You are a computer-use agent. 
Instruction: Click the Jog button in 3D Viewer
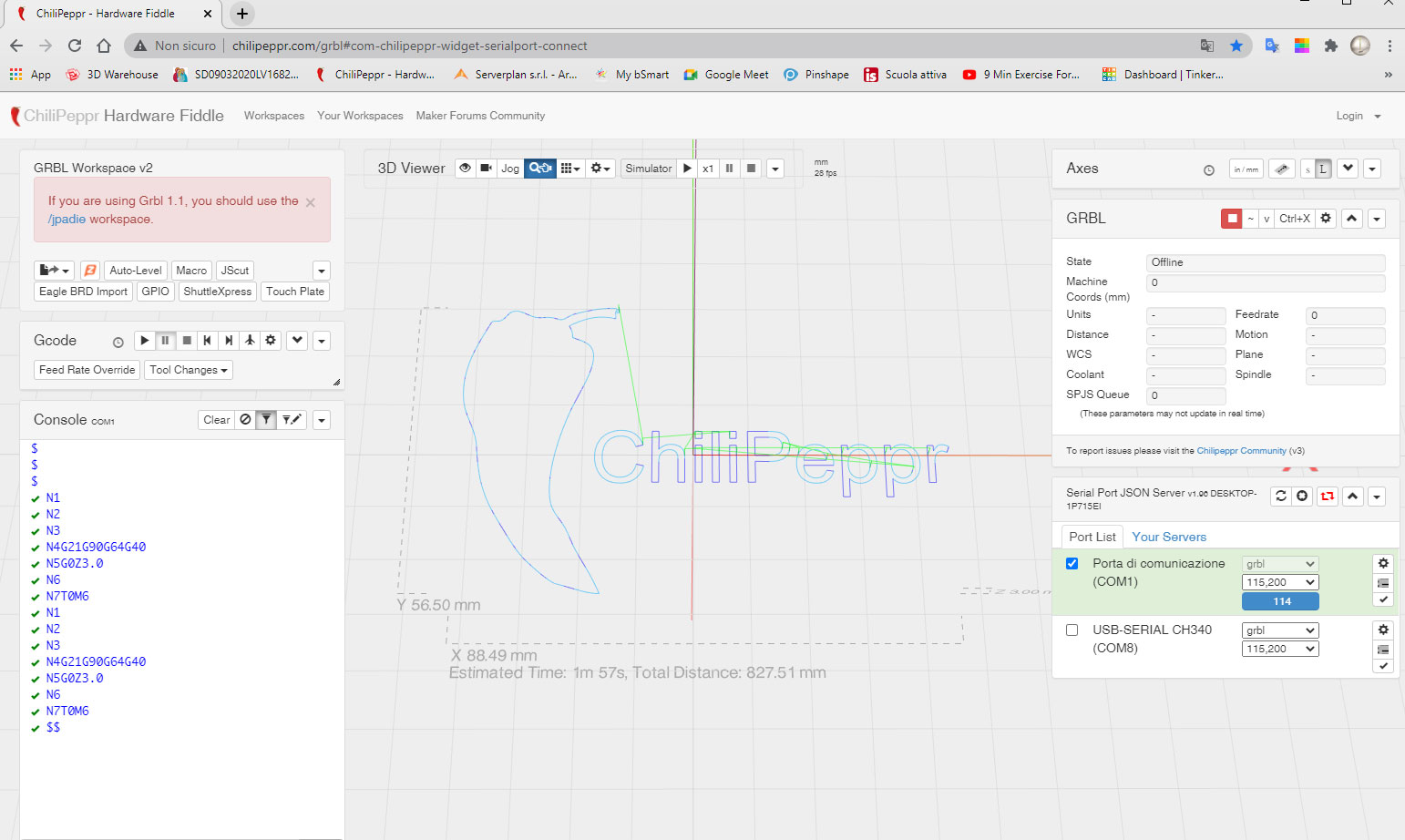click(510, 169)
